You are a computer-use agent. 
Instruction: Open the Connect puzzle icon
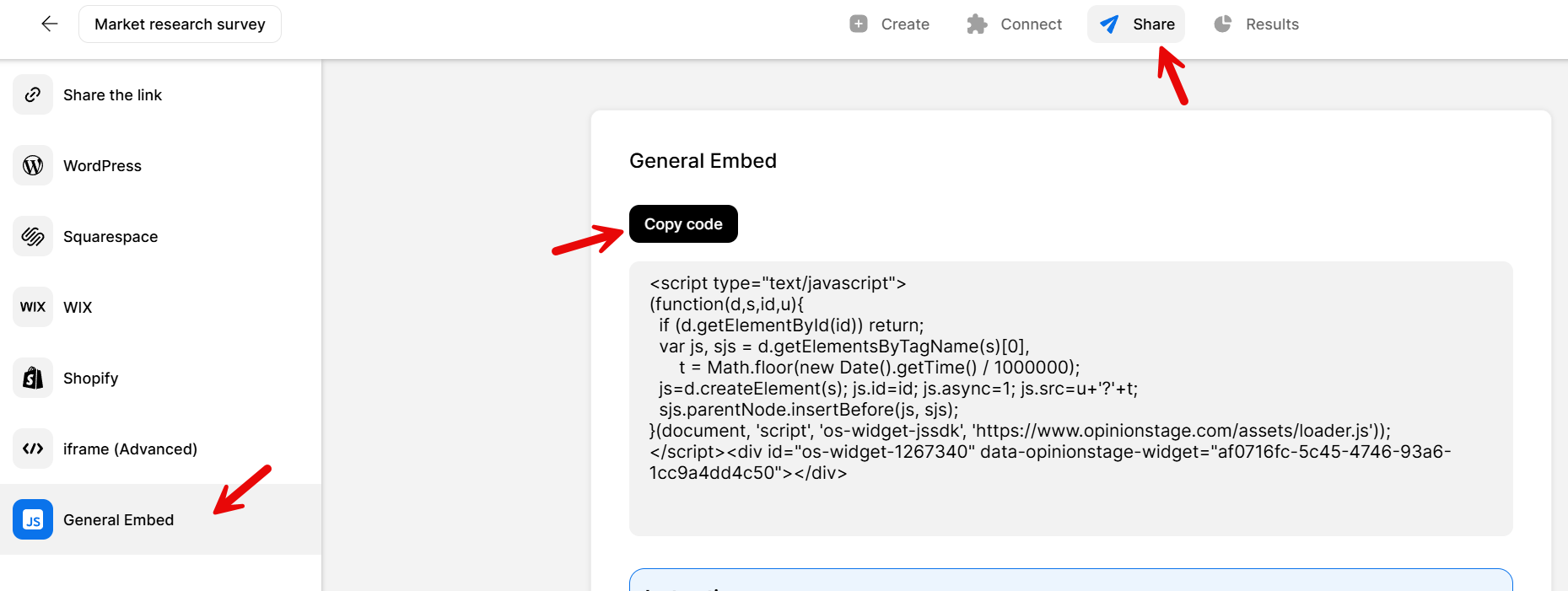pyautogui.click(x=978, y=24)
